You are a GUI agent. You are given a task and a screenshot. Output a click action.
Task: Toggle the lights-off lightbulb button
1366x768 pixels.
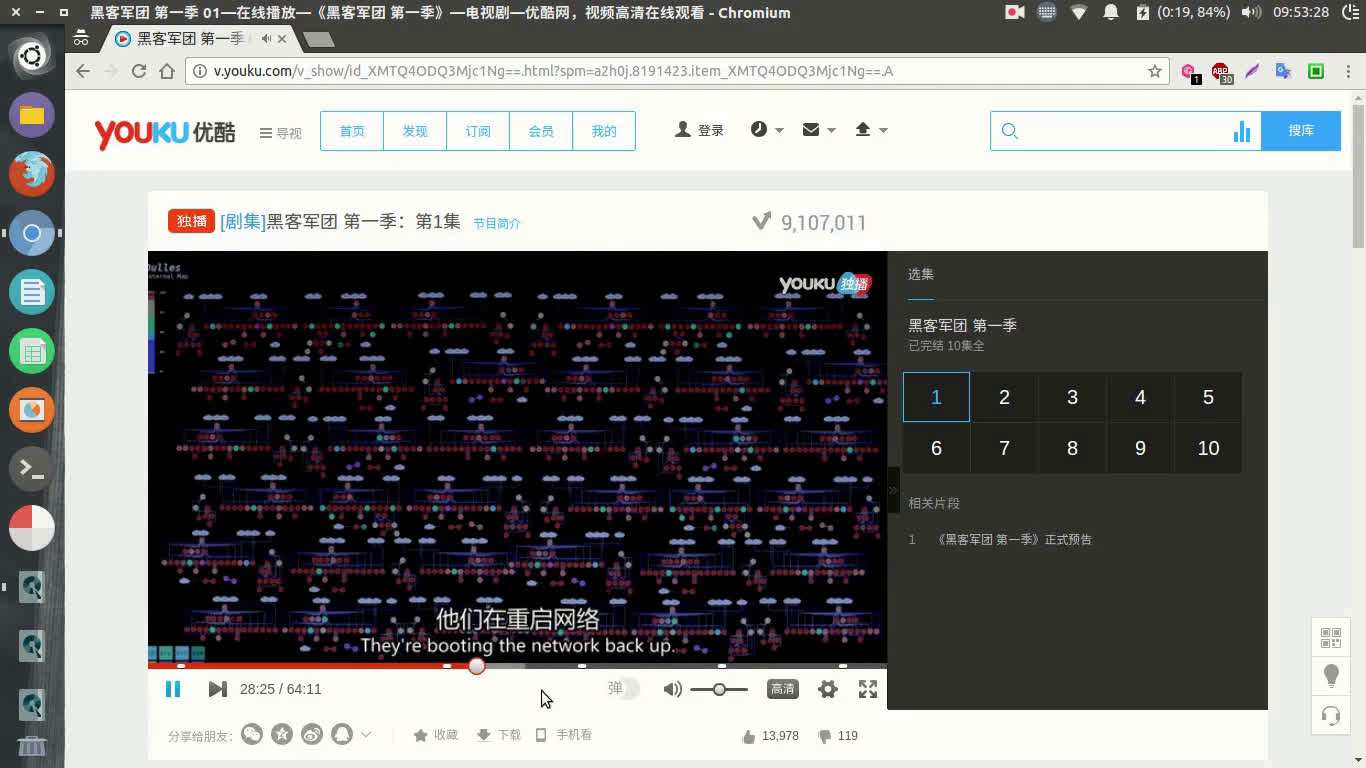pos(1331,676)
